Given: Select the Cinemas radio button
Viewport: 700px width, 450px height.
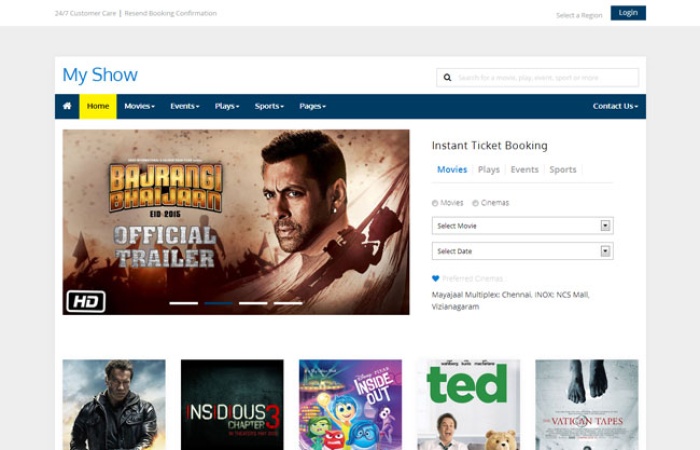Looking at the screenshot, I should pos(475,203).
